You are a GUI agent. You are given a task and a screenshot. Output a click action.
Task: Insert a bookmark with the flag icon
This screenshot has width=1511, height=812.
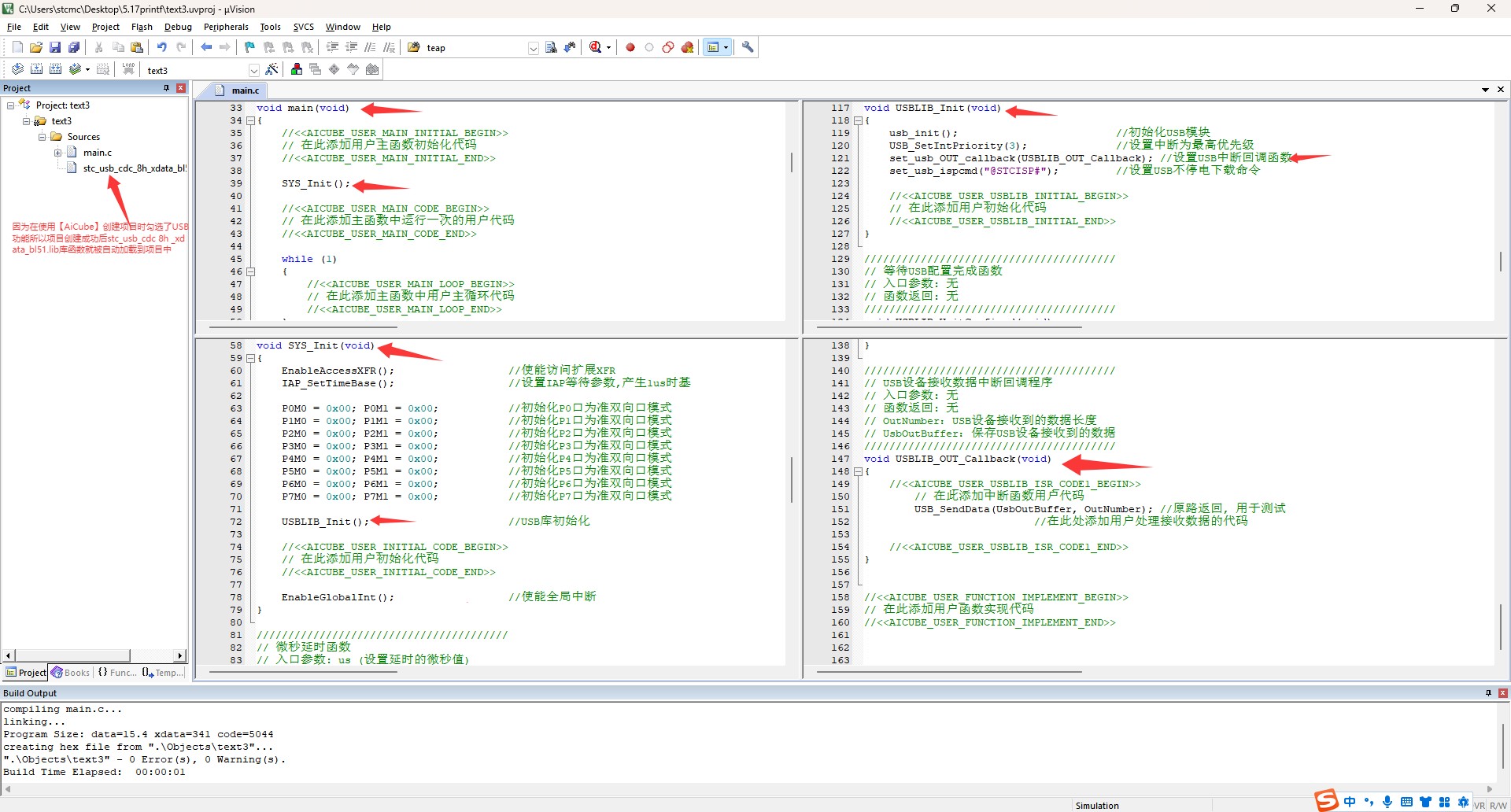click(250, 47)
